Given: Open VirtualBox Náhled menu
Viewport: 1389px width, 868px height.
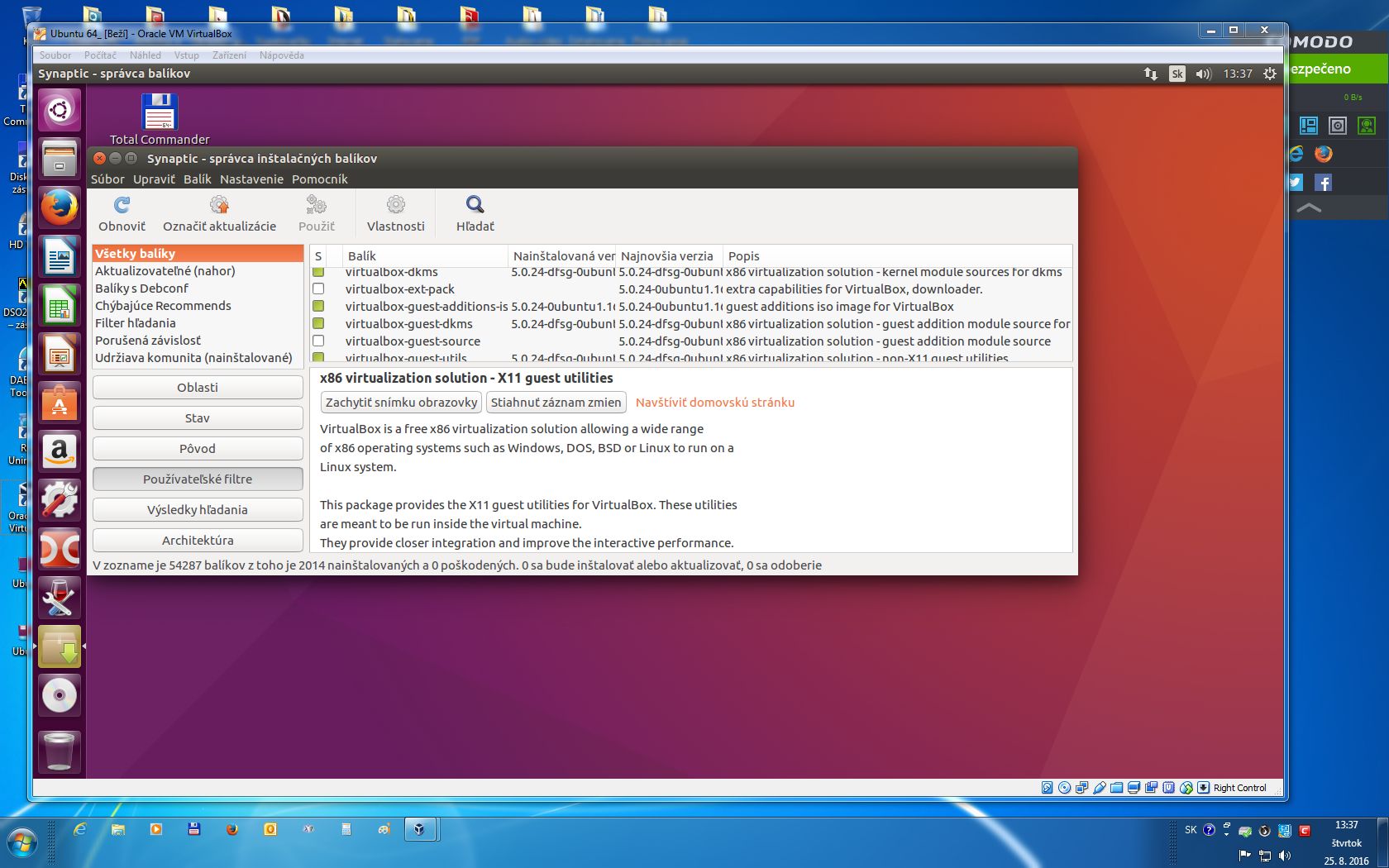Looking at the screenshot, I should (x=146, y=55).
